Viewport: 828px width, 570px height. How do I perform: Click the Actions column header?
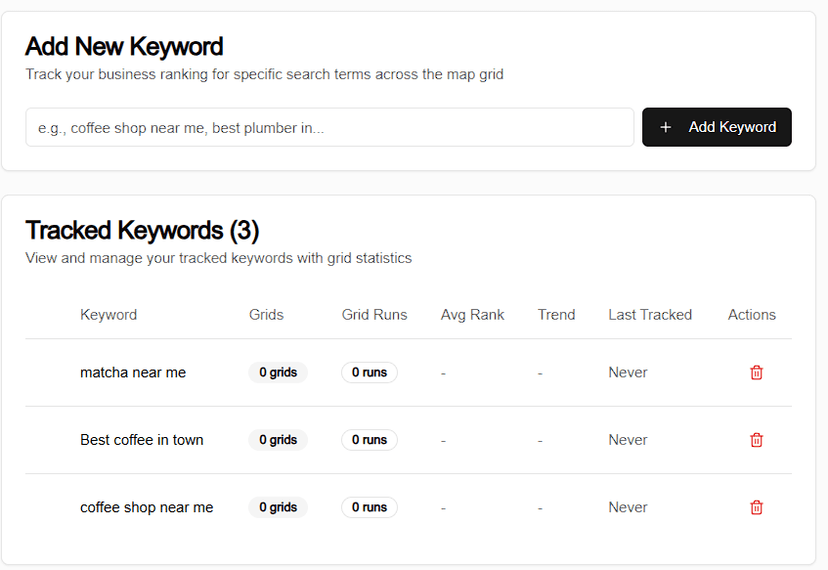click(x=752, y=315)
